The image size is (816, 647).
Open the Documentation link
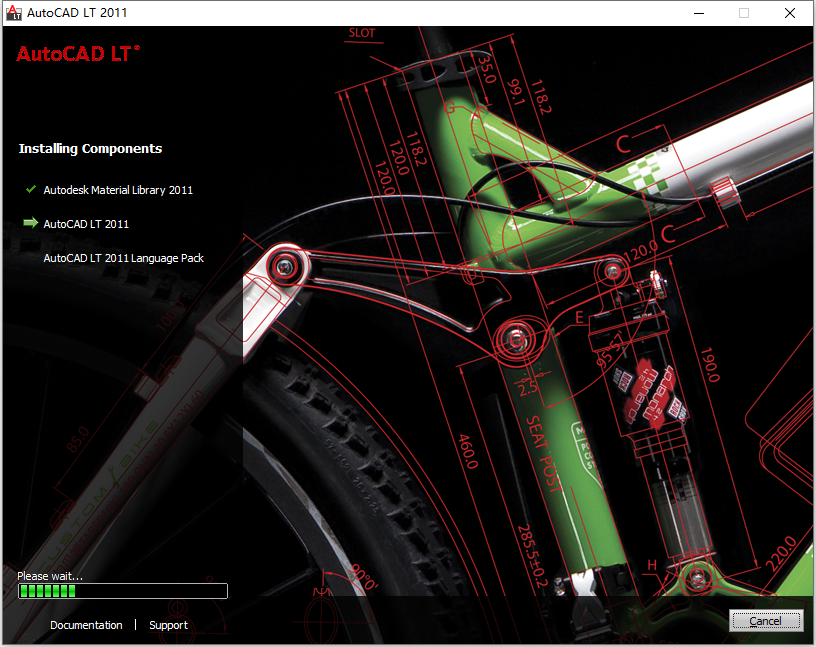click(86, 625)
